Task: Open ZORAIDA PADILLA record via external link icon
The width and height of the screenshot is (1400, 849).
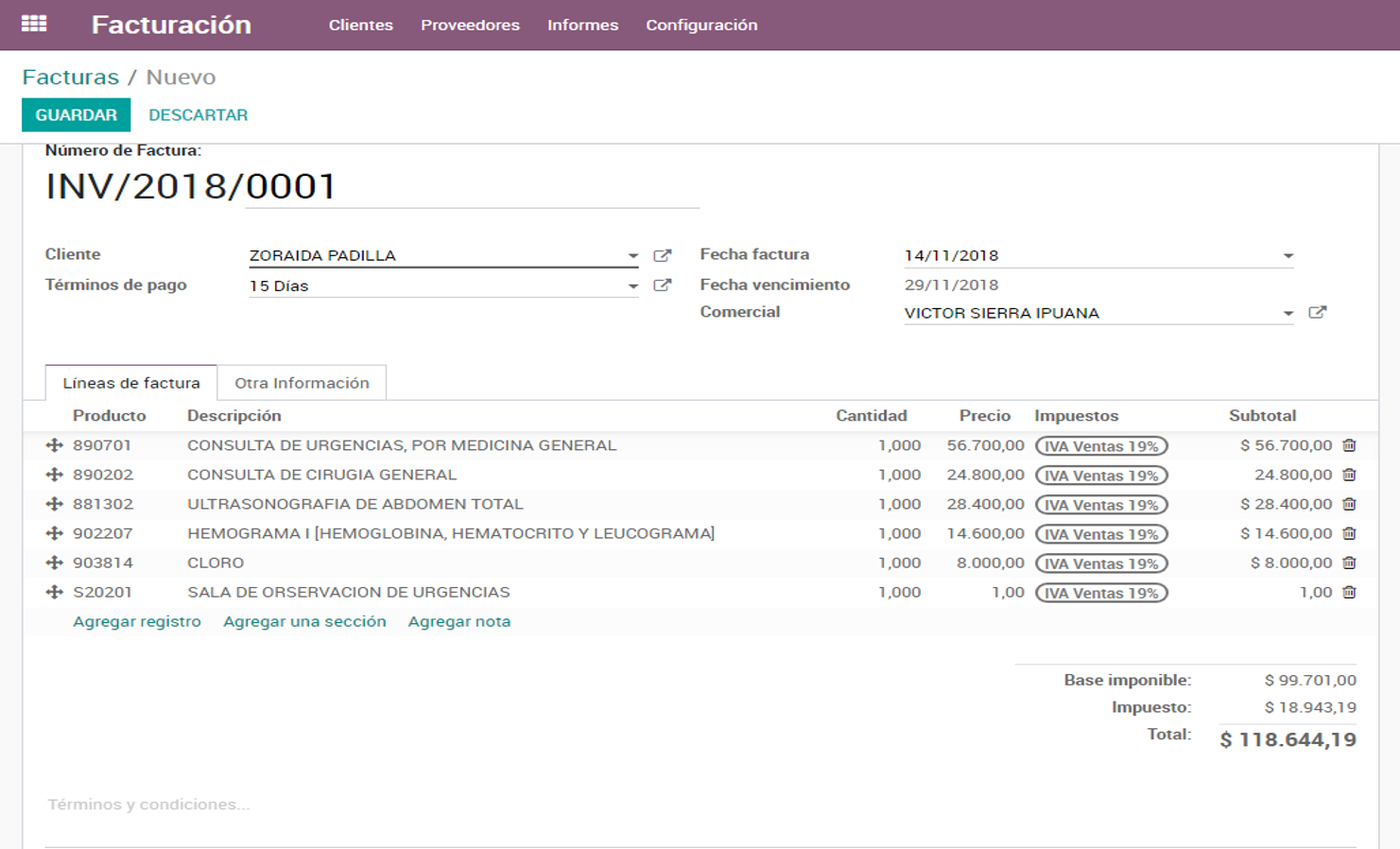Action: pyautogui.click(x=663, y=254)
